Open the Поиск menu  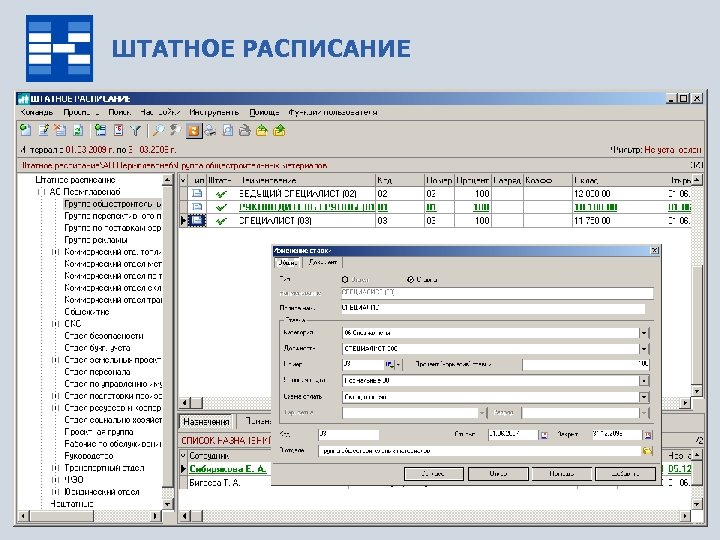(x=119, y=112)
